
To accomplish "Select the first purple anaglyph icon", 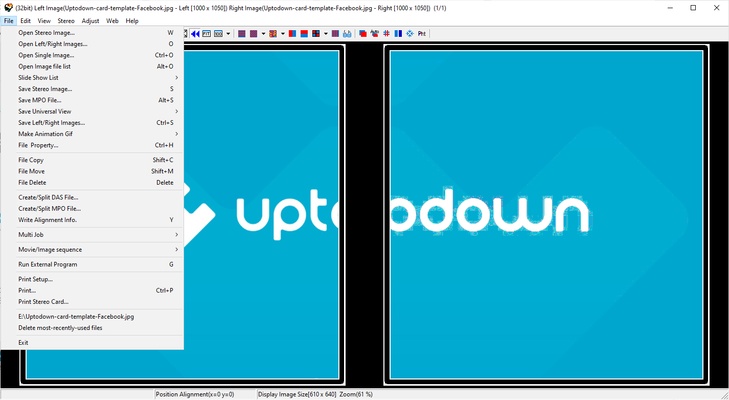I will [242, 33].
